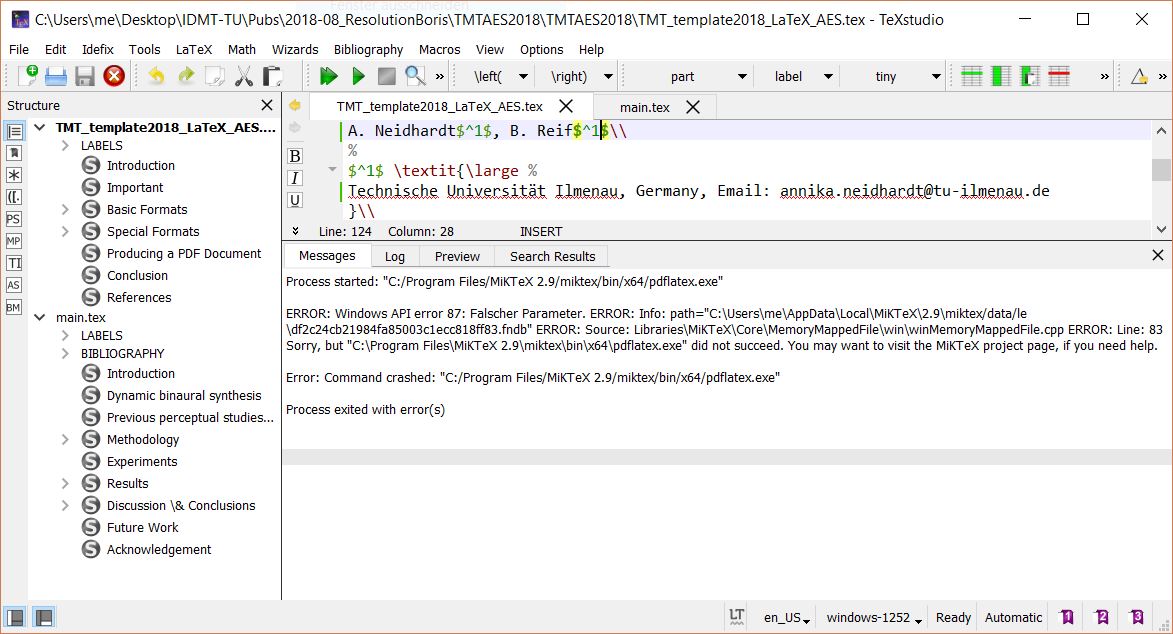Apply underline formatting via U button
The height and width of the screenshot is (634, 1173).
coord(293,200)
